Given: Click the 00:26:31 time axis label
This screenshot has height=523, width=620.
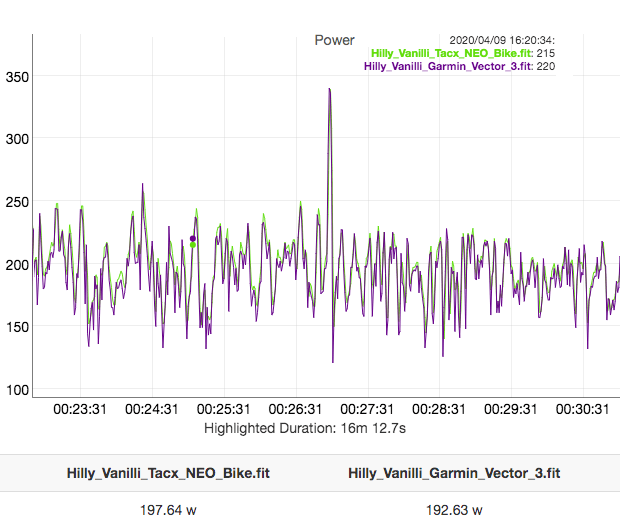Looking at the screenshot, I should pyautogui.click(x=296, y=409).
